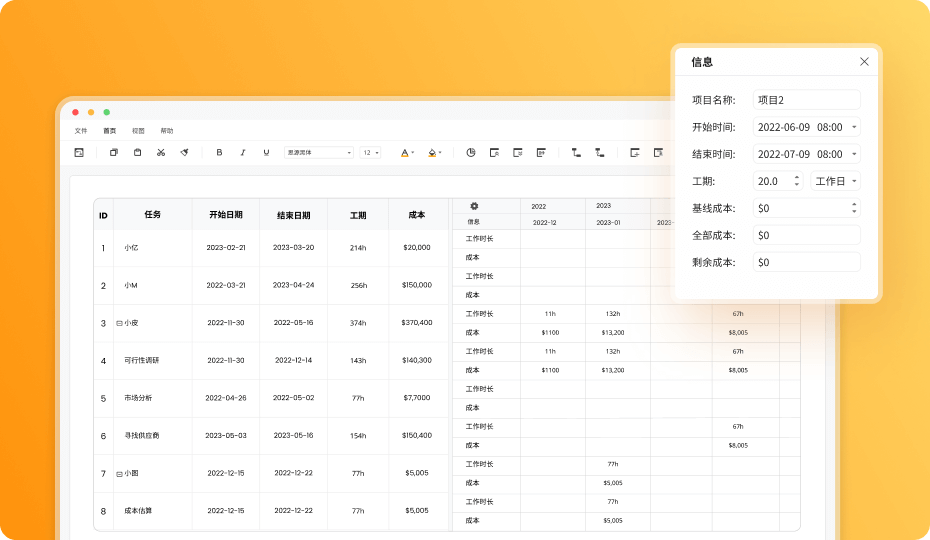Click the 2023-04-24 end date cell
The width and height of the screenshot is (930, 540).
point(294,285)
